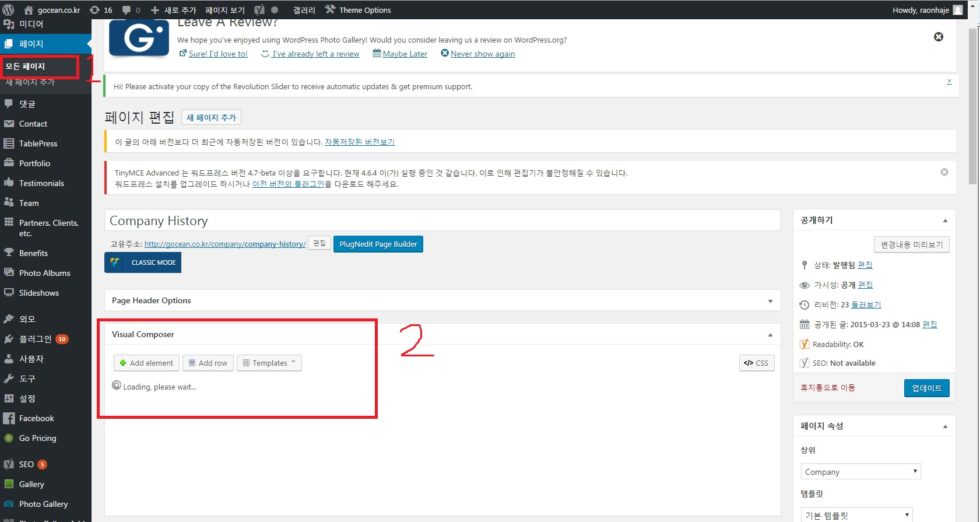Open the WordPress logo menu

[8, 9]
